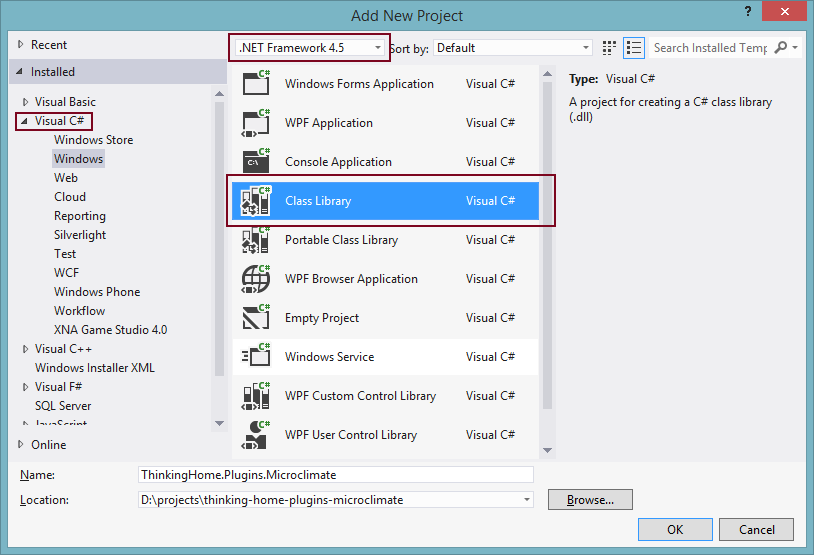Screen dimensions: 814x555
Task: Select the Workflow category
Action: pos(79,310)
